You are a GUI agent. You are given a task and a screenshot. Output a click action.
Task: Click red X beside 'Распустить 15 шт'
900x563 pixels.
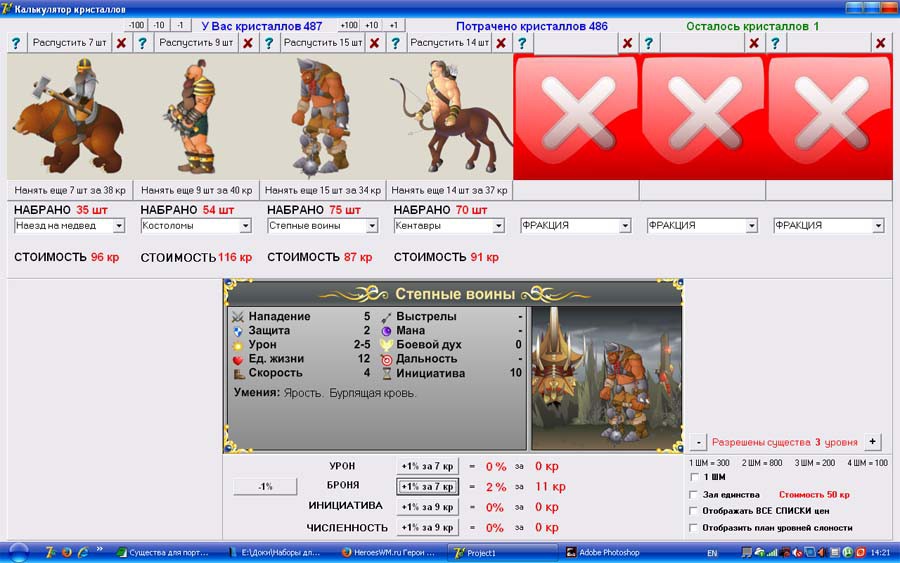[x=374, y=43]
